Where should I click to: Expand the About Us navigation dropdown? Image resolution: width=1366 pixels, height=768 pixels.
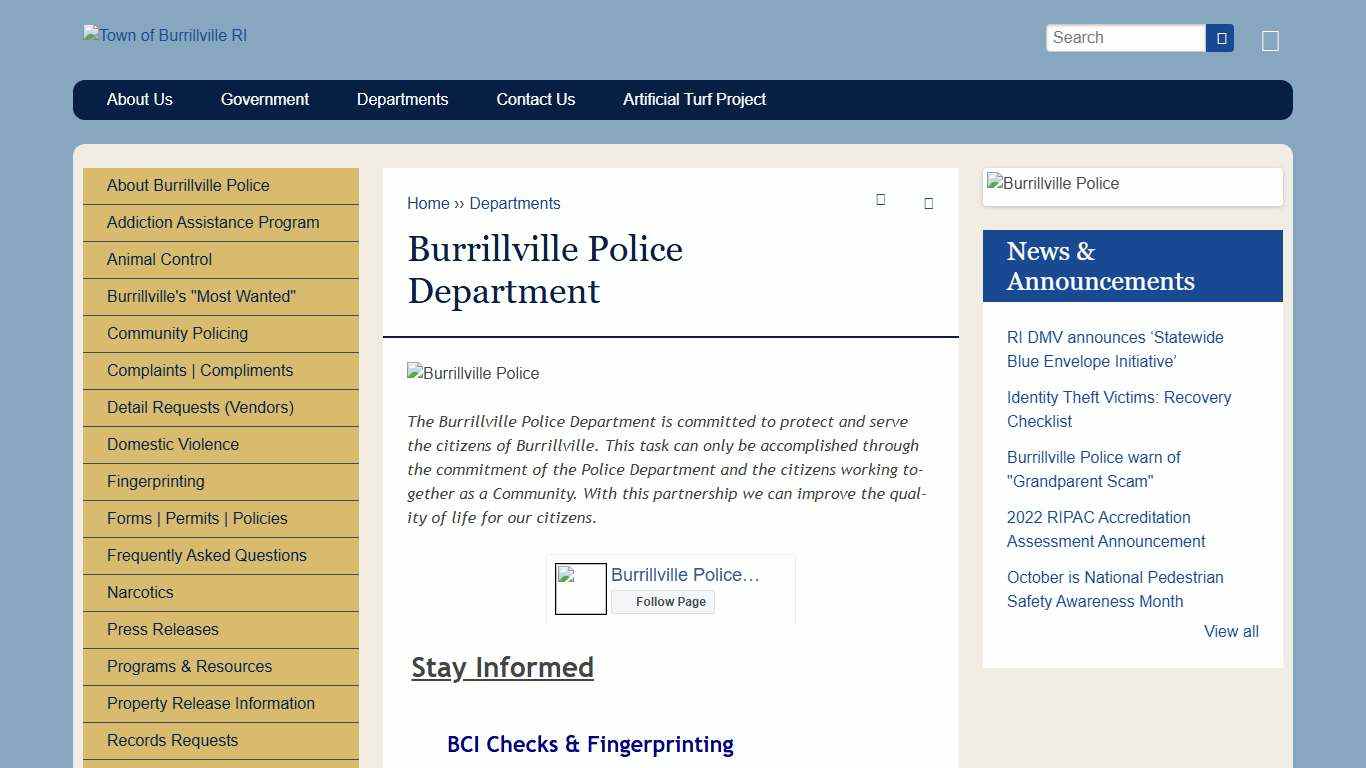tap(139, 99)
